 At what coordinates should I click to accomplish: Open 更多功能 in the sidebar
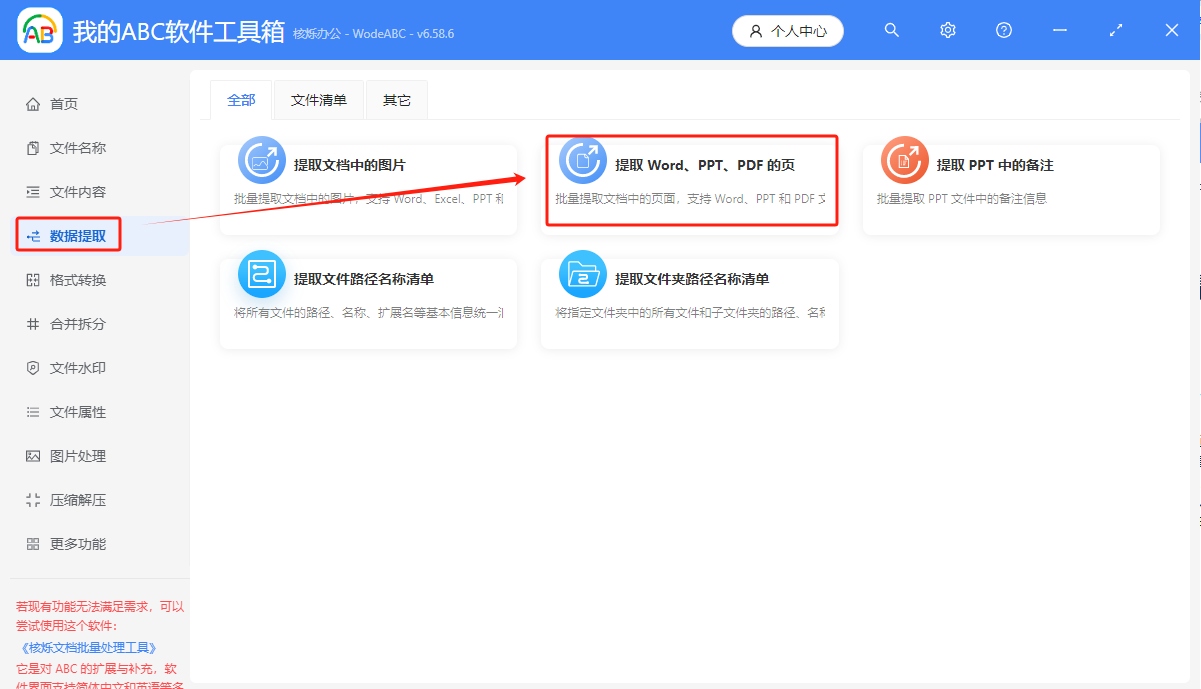(x=68, y=543)
